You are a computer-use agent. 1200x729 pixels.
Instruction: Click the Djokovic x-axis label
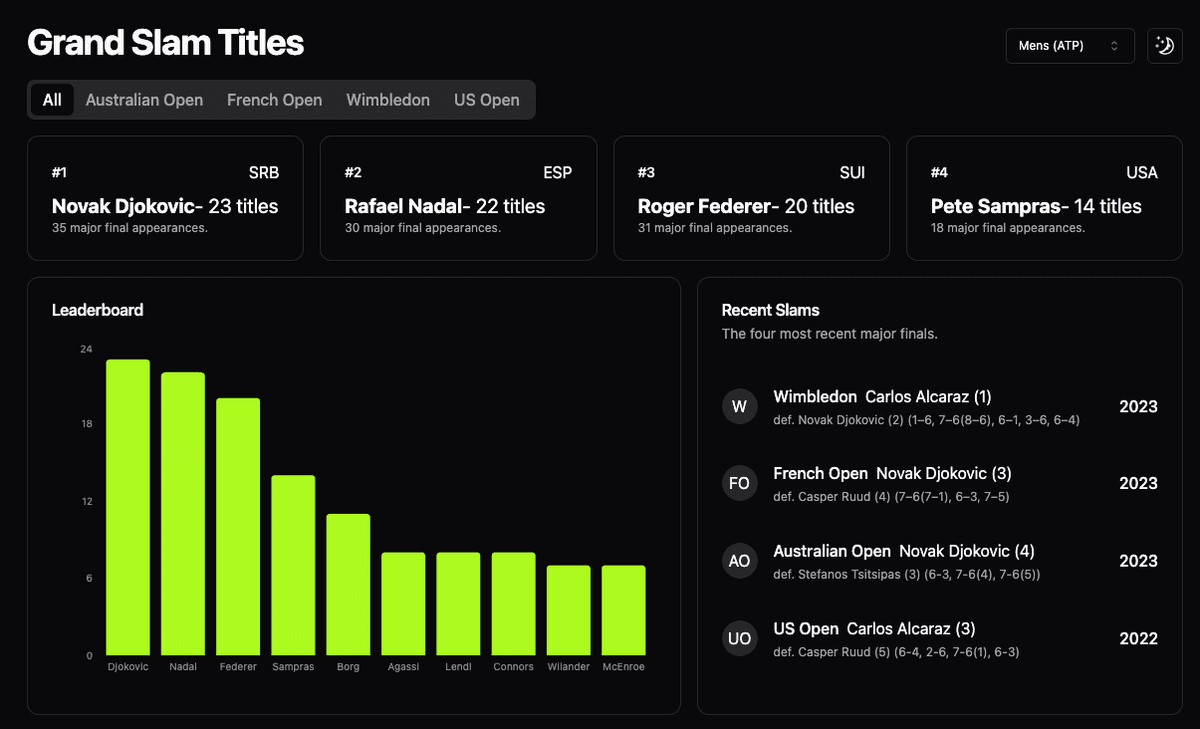128,667
